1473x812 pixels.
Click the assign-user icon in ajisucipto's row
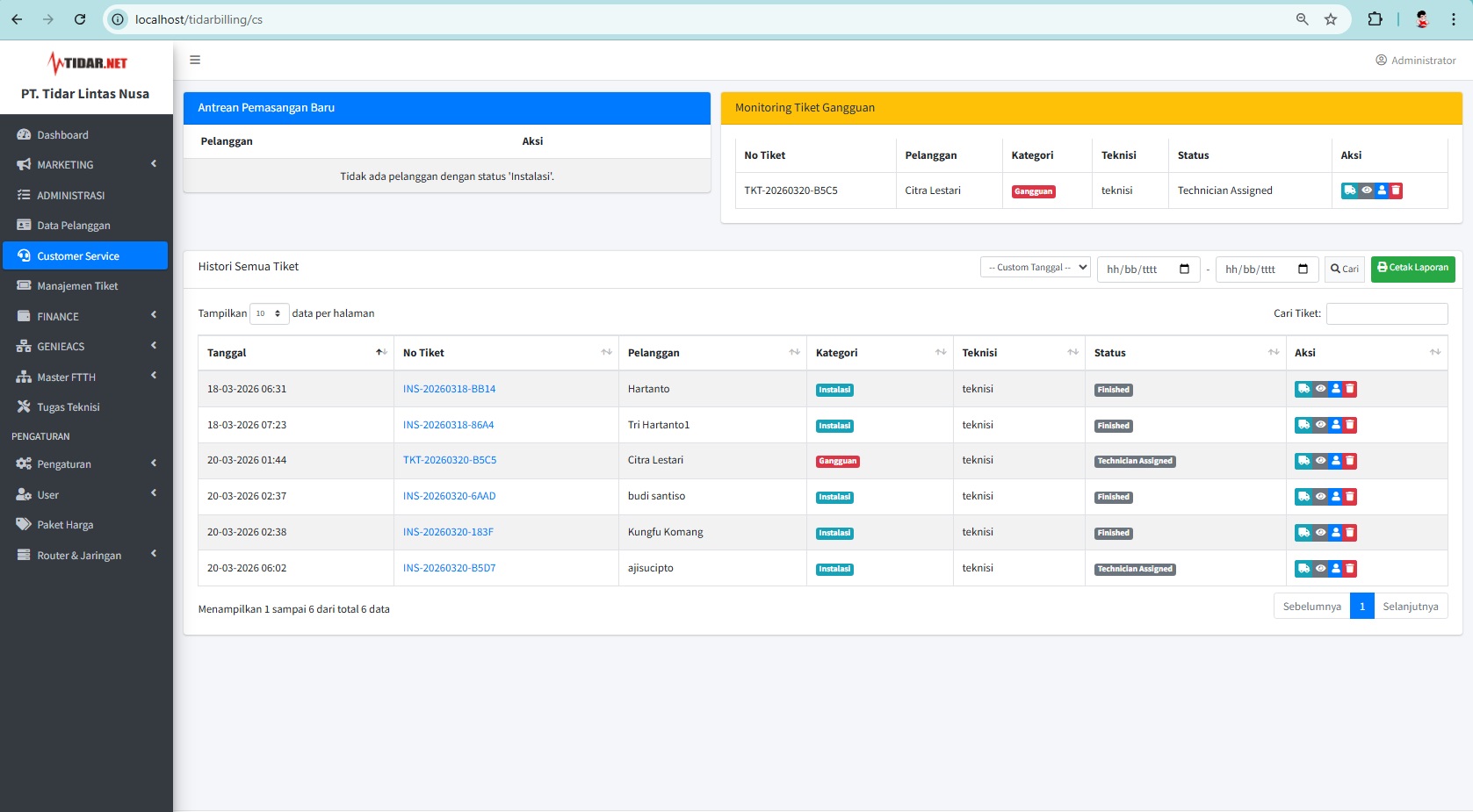point(1336,569)
